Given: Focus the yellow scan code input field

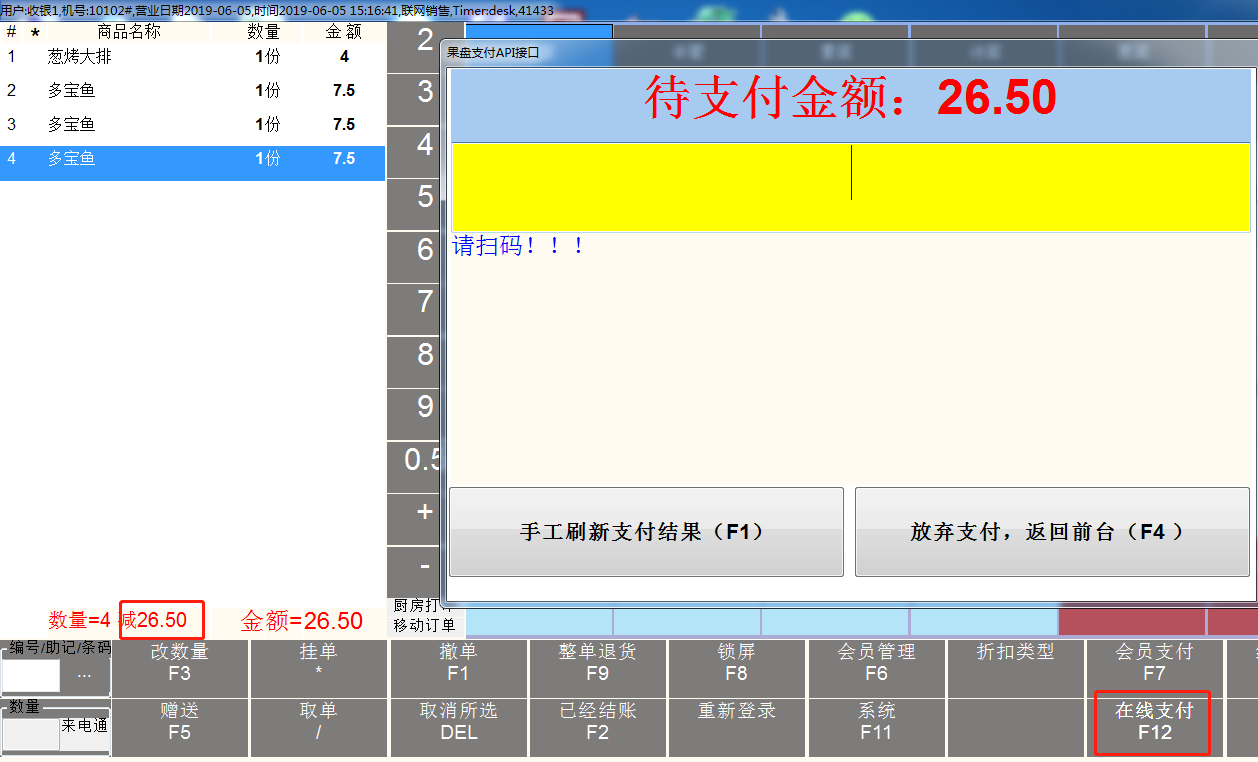Looking at the screenshot, I should [851, 187].
